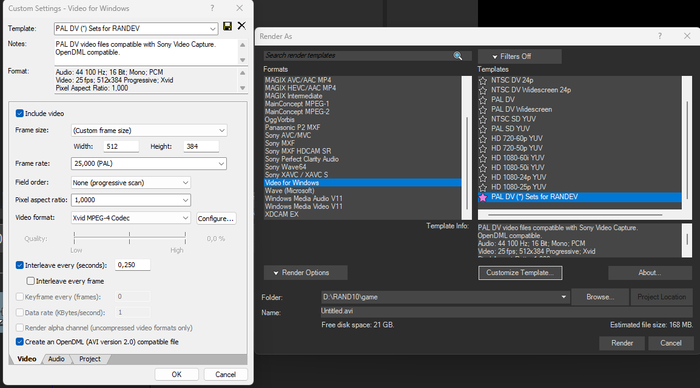Screen dimensions: 700x388
Task: Click the Quality slider track
Action: click(129, 238)
